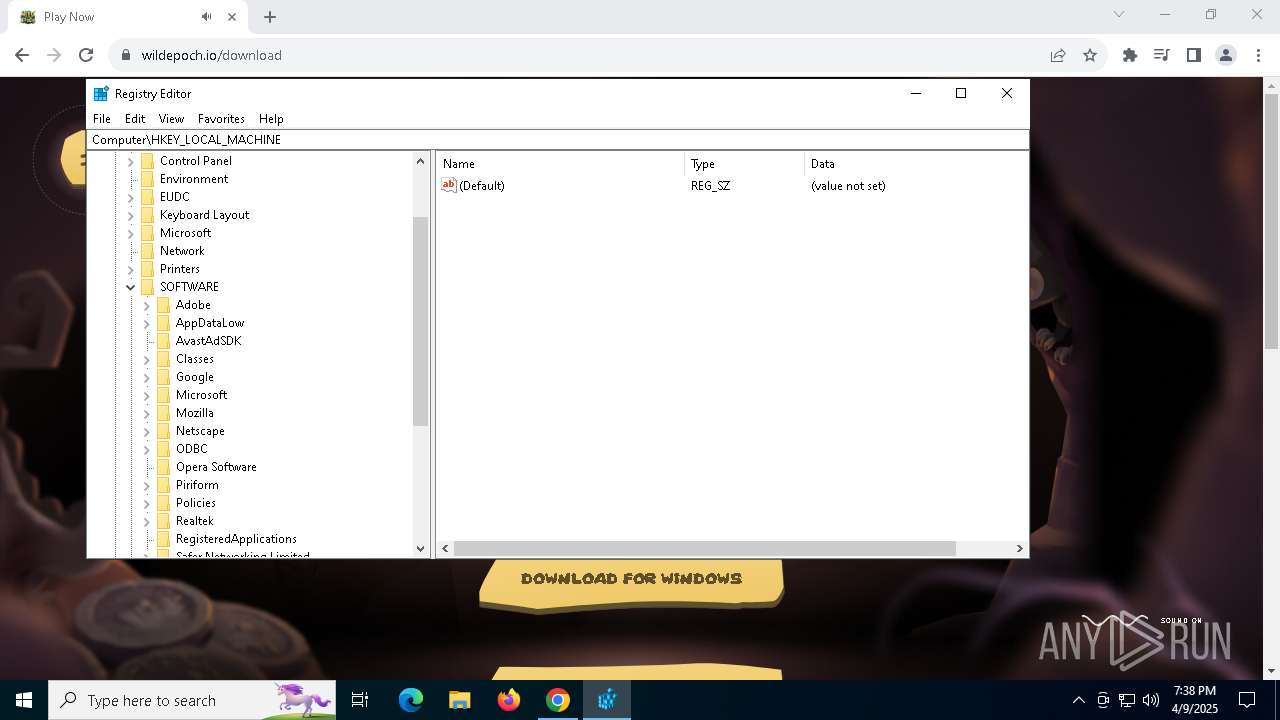Select the Policies registry key label
This screenshot has width=1280, height=720.
pyautogui.click(x=196, y=503)
